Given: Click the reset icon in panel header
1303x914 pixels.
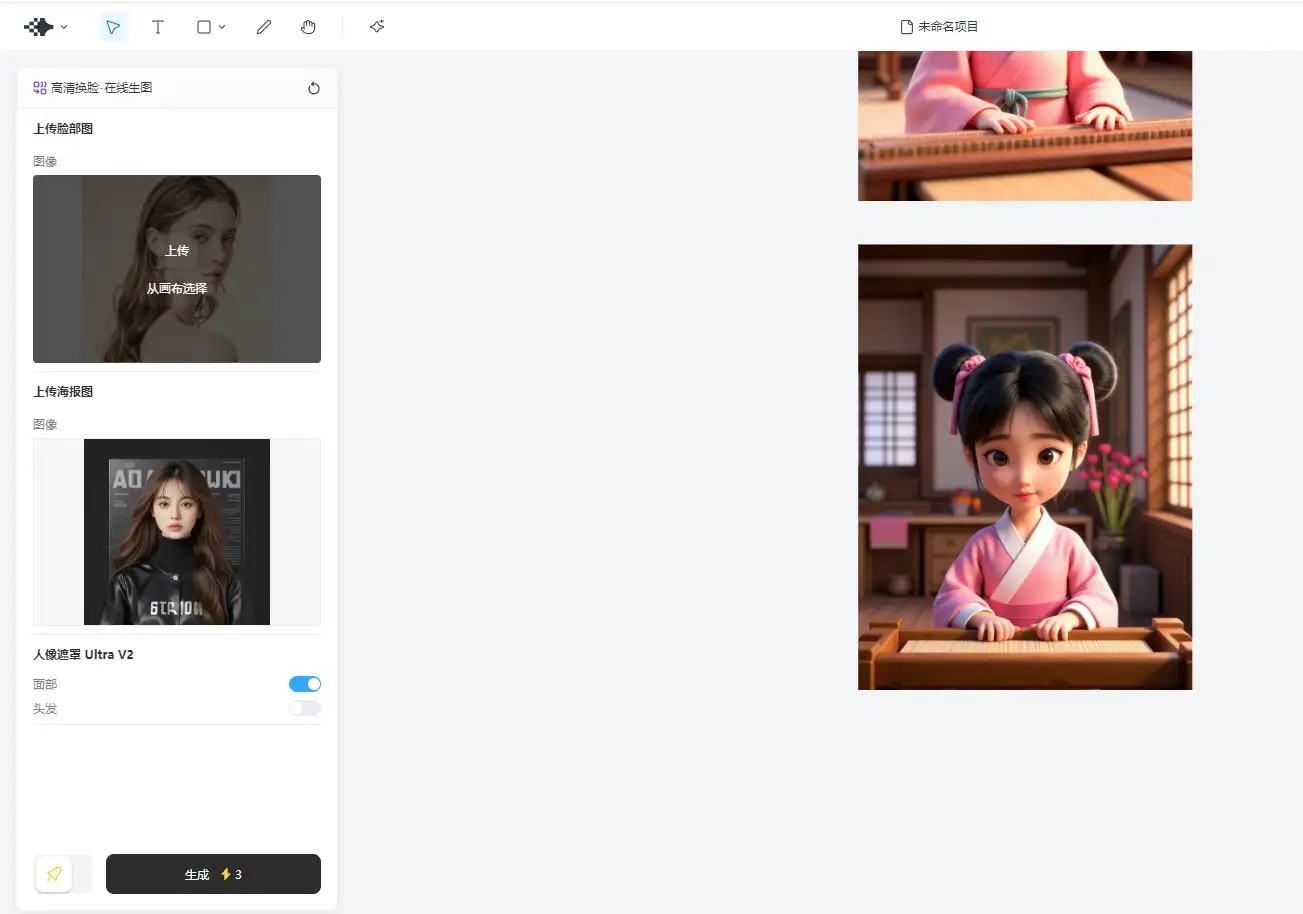Looking at the screenshot, I should click(x=314, y=88).
